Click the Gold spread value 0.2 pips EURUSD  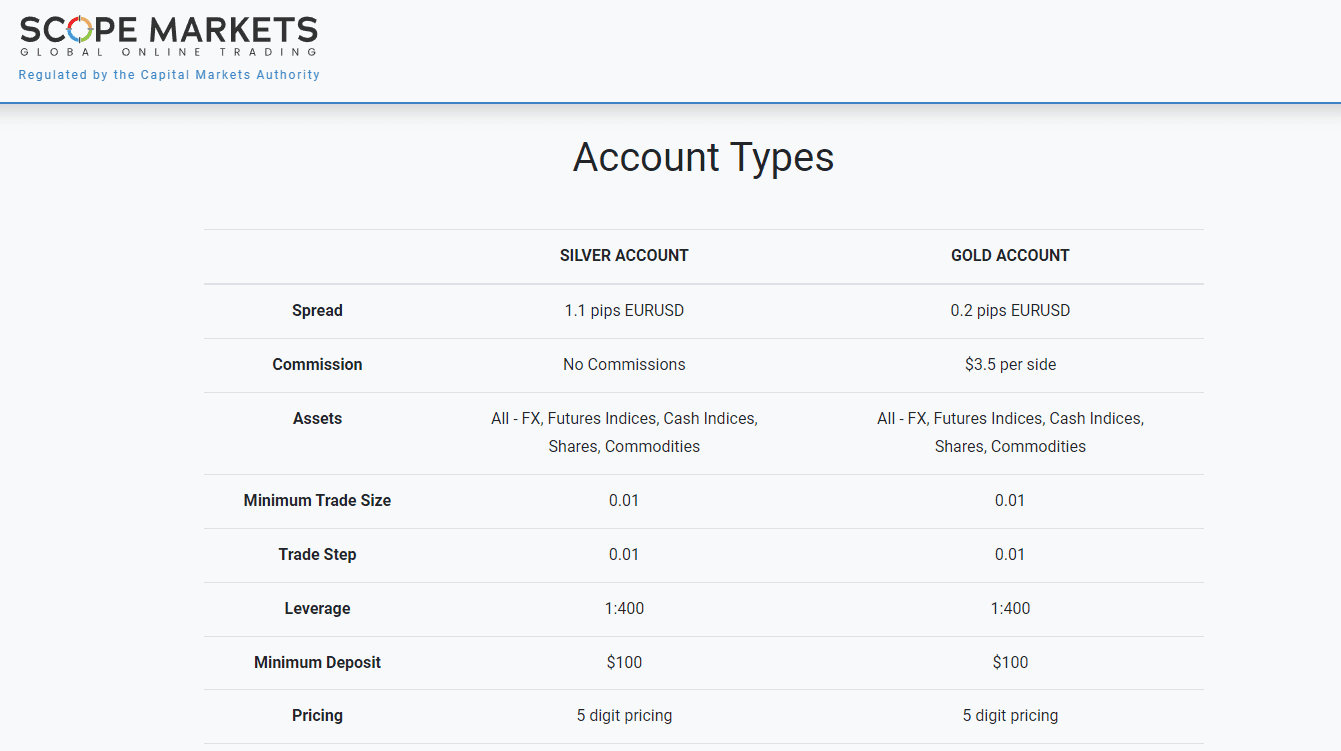click(1010, 310)
